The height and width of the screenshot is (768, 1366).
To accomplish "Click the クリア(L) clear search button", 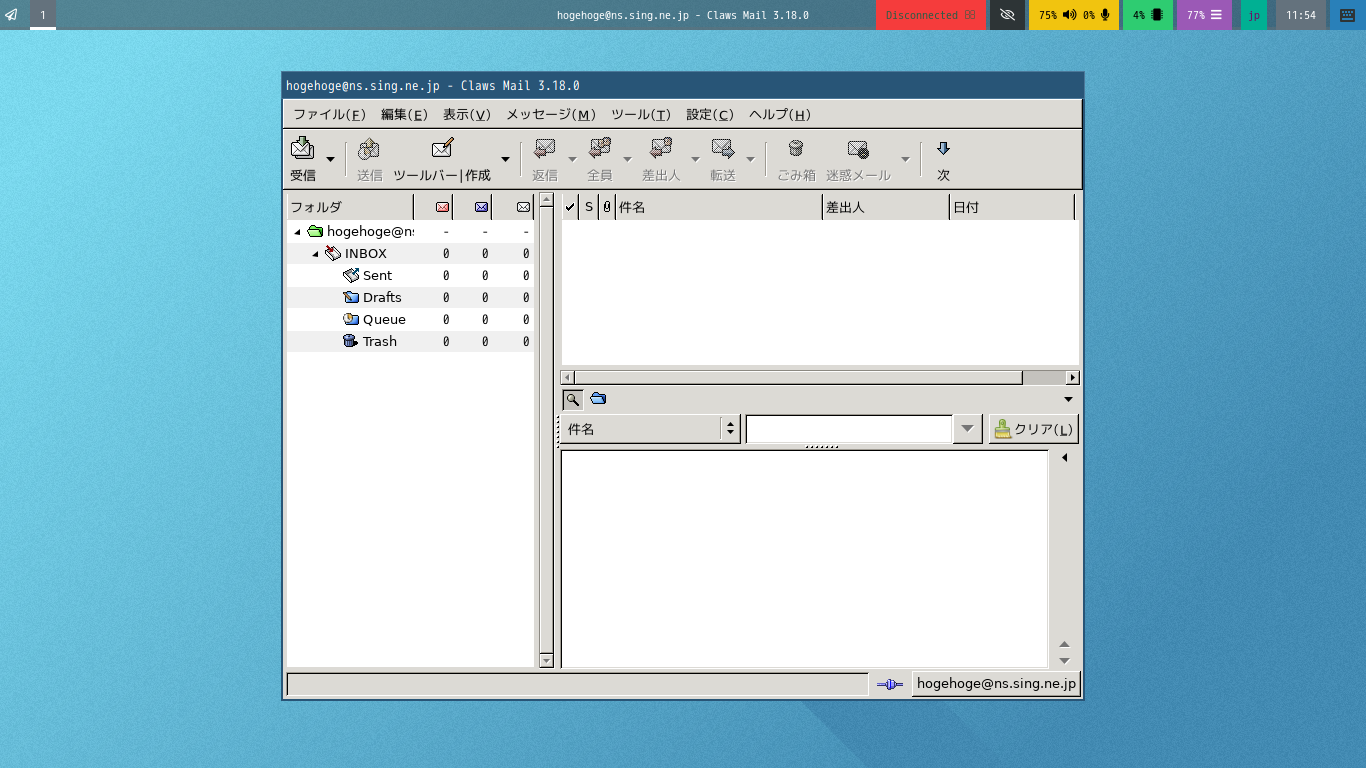I will (1034, 429).
